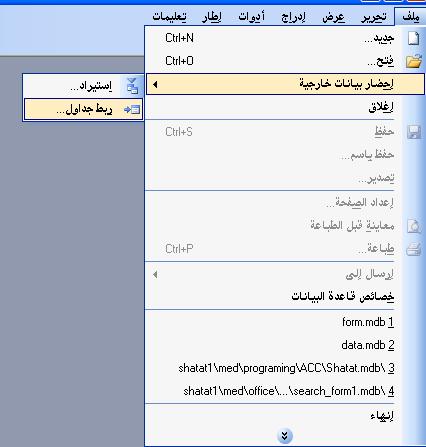Viewport: 426px width, 447px height.
Task: Open the تعليمات help menu
Action: tap(169, 17)
